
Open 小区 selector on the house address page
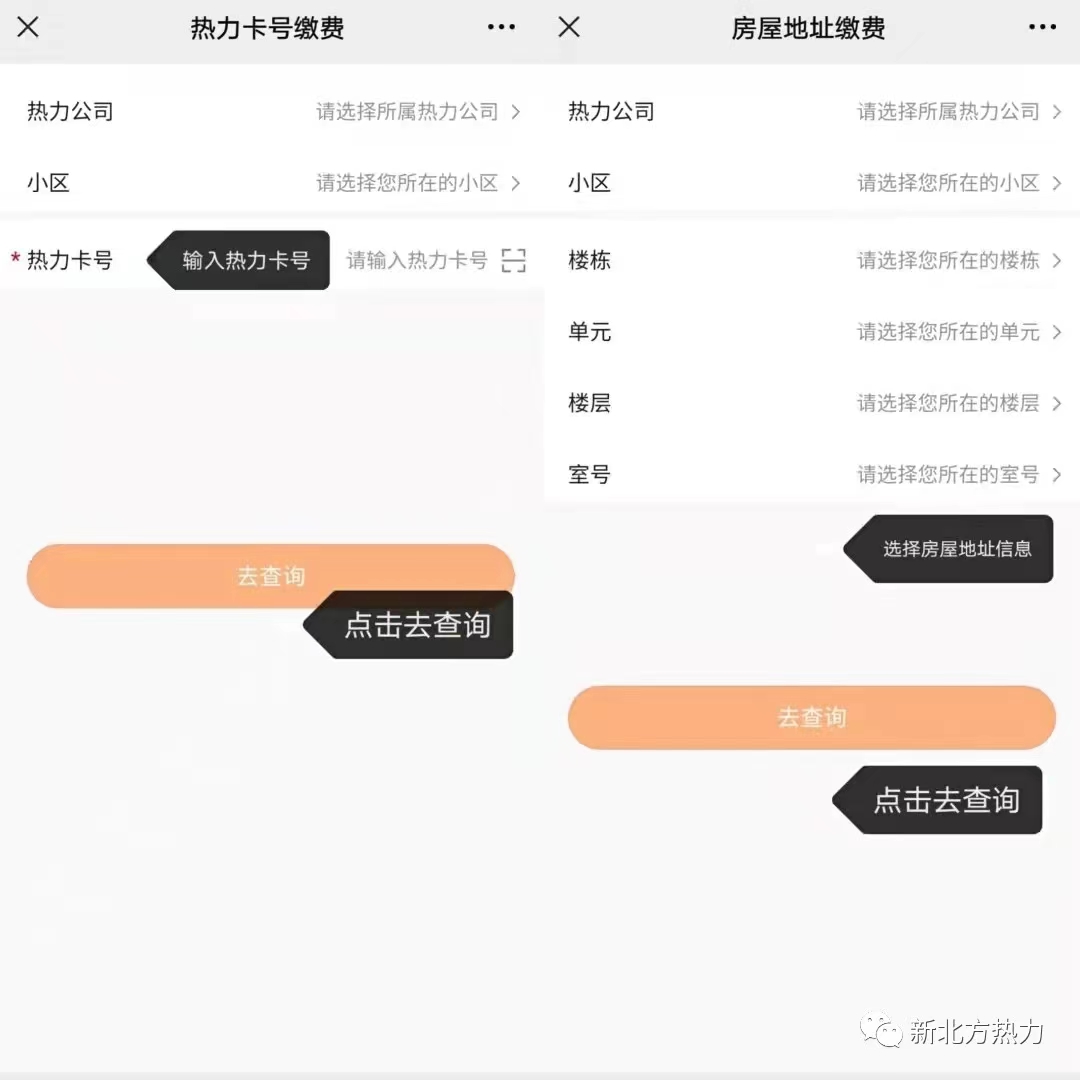coord(958,183)
